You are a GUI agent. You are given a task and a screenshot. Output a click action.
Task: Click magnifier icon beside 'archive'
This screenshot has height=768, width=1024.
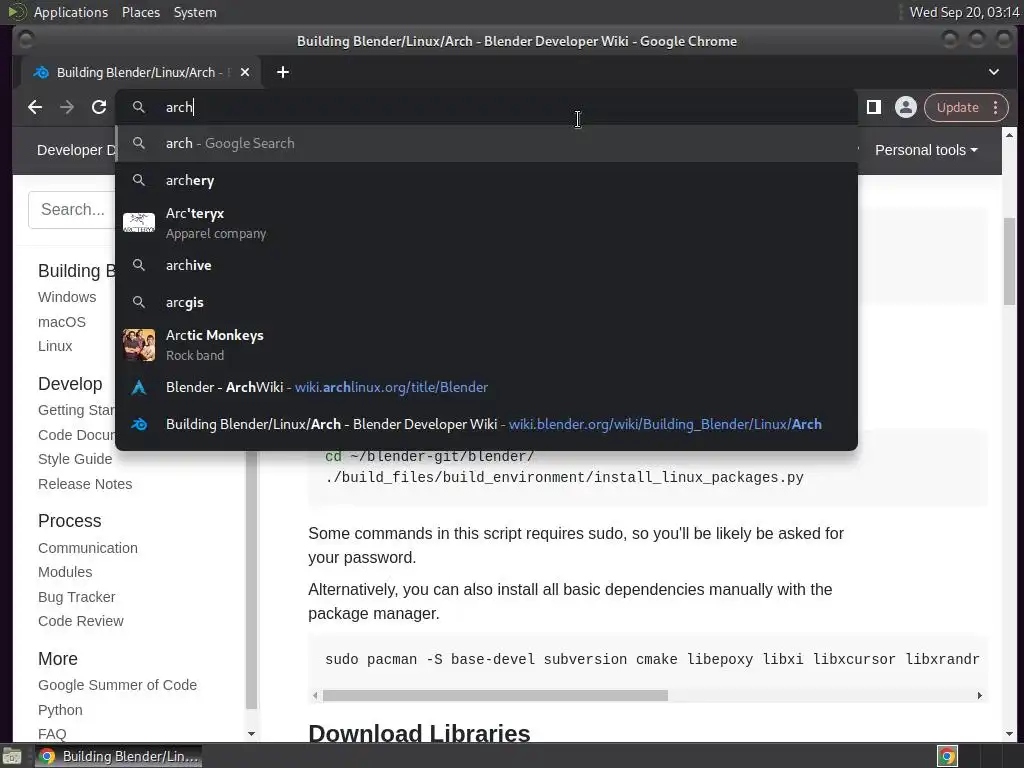tap(138, 264)
